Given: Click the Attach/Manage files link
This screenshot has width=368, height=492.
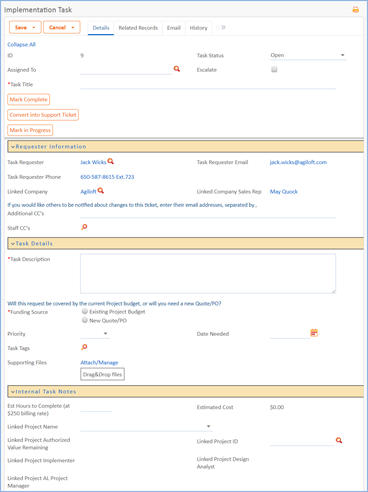Looking at the screenshot, I should (99, 363).
